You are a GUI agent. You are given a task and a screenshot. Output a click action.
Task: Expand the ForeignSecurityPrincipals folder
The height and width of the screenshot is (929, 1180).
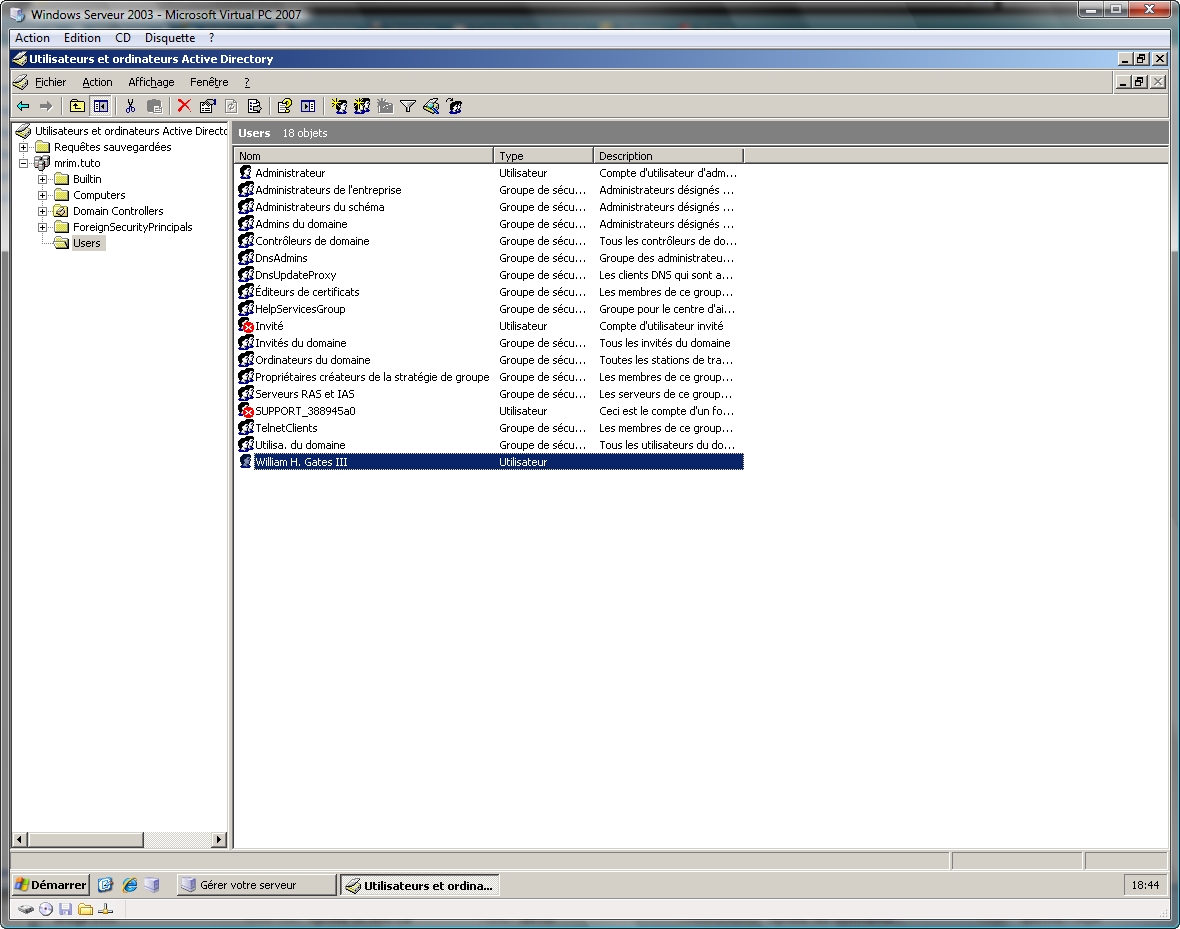click(x=43, y=227)
